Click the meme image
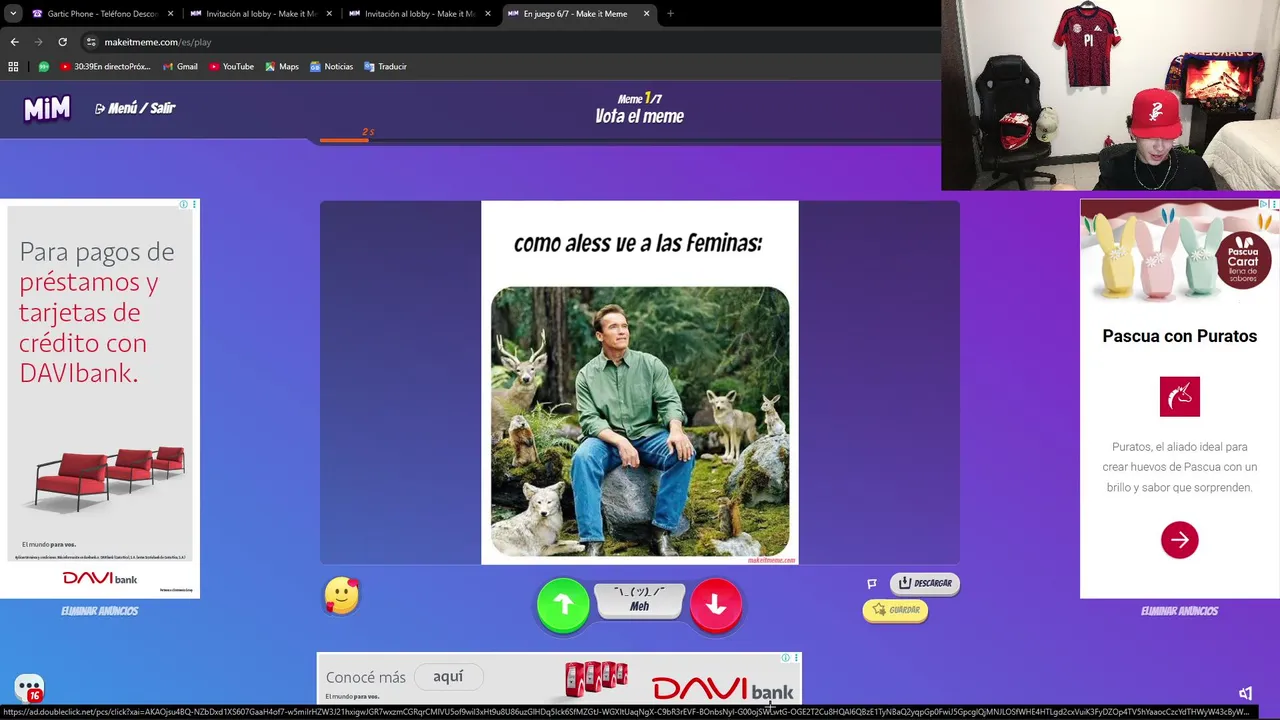Viewport: 1280px width, 720px height. point(640,383)
